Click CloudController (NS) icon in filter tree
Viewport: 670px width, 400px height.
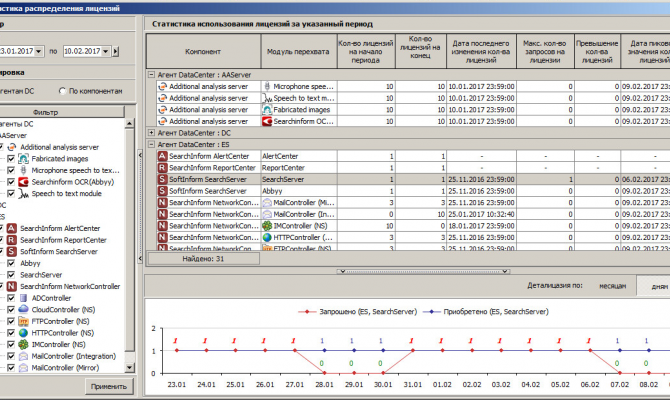(23, 309)
